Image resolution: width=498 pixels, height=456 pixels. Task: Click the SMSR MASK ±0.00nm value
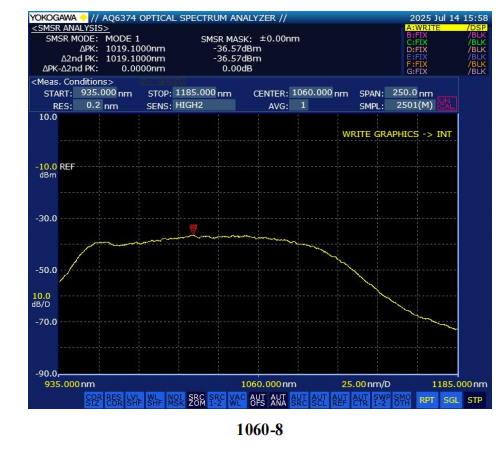tap(279, 39)
